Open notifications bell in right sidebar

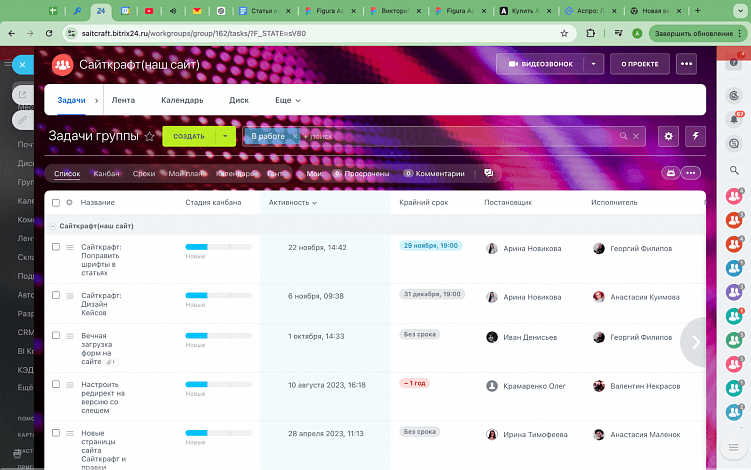coord(734,119)
